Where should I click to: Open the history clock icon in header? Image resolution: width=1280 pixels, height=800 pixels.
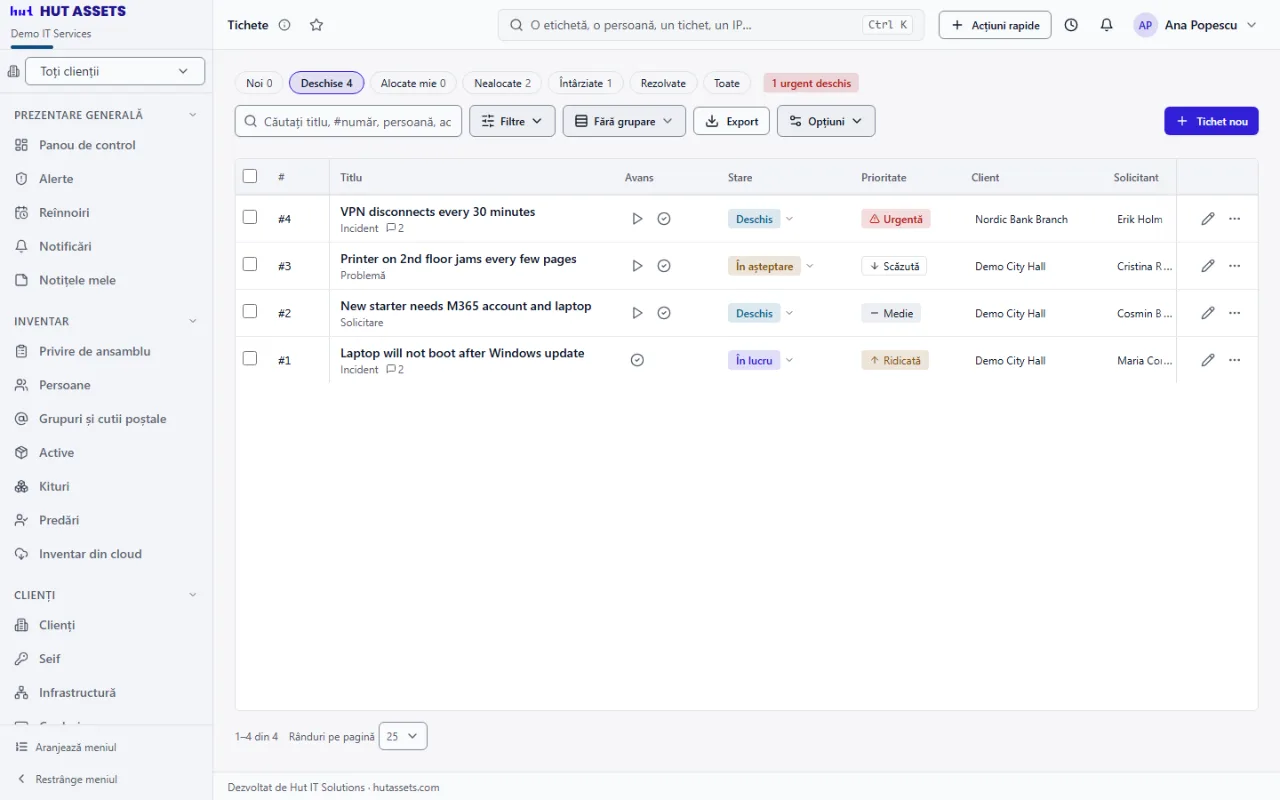[1071, 25]
